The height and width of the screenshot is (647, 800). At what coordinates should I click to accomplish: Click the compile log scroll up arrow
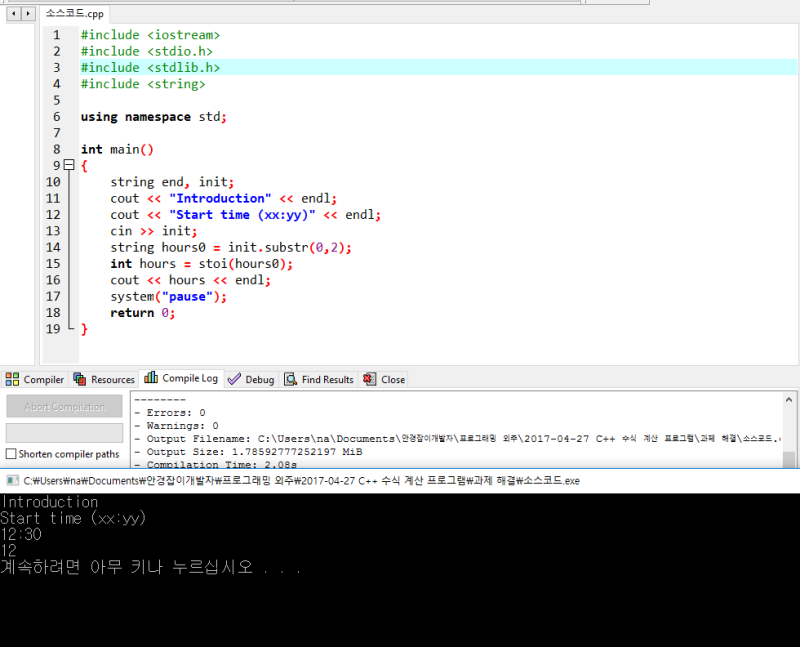[x=789, y=401]
